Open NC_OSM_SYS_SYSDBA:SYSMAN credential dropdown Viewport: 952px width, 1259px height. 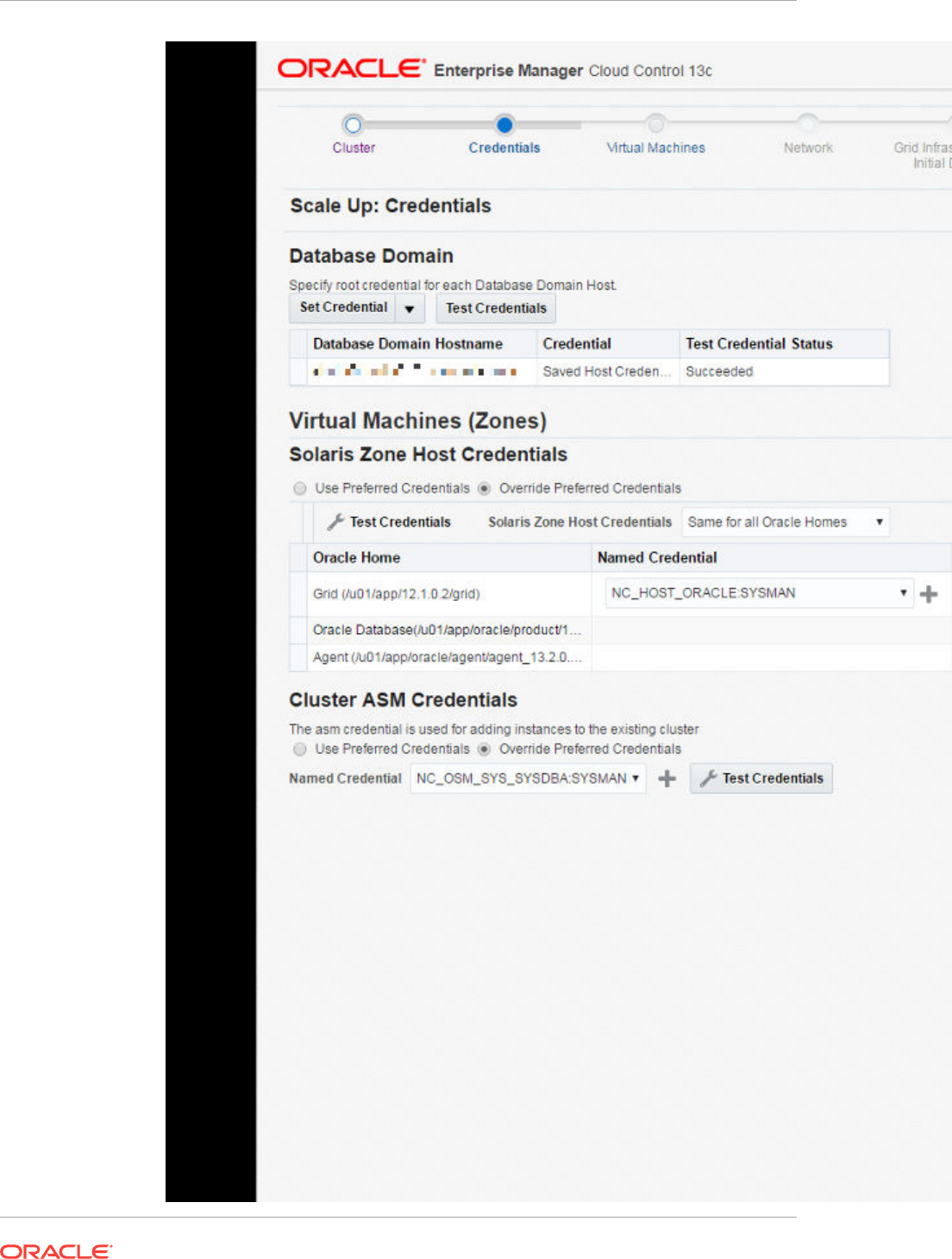(x=528, y=778)
